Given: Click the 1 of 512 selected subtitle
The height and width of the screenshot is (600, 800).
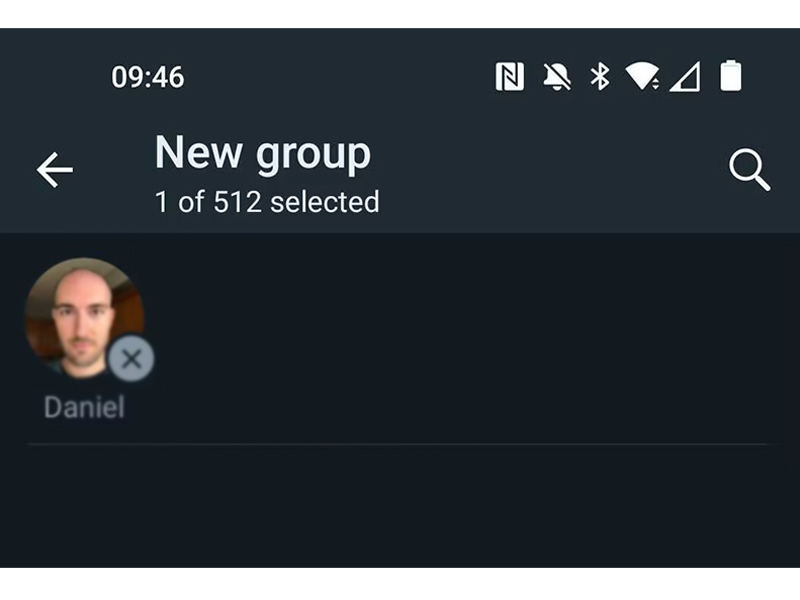Looking at the screenshot, I should (x=267, y=202).
